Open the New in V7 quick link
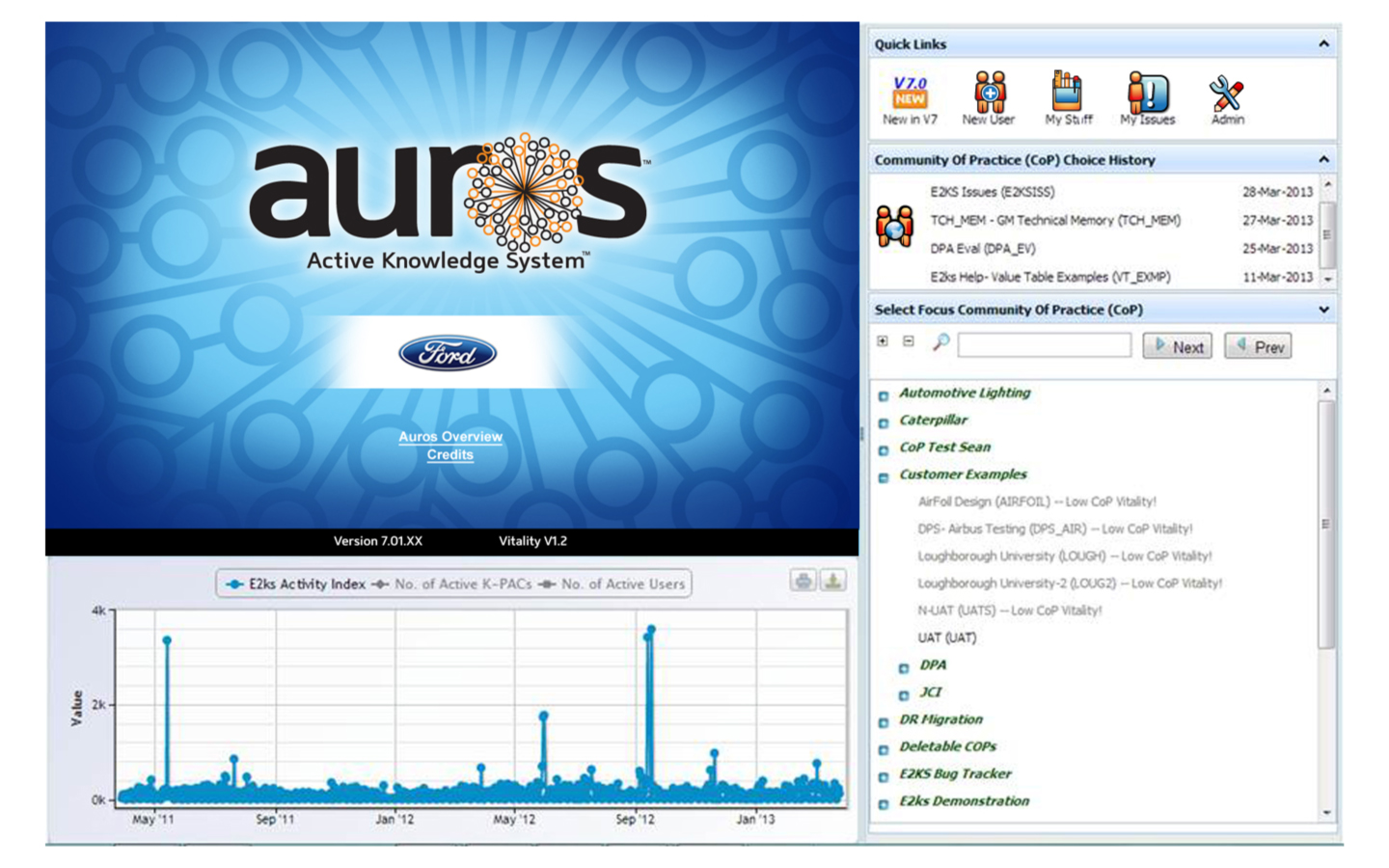The height and width of the screenshot is (868, 1389). point(910,100)
